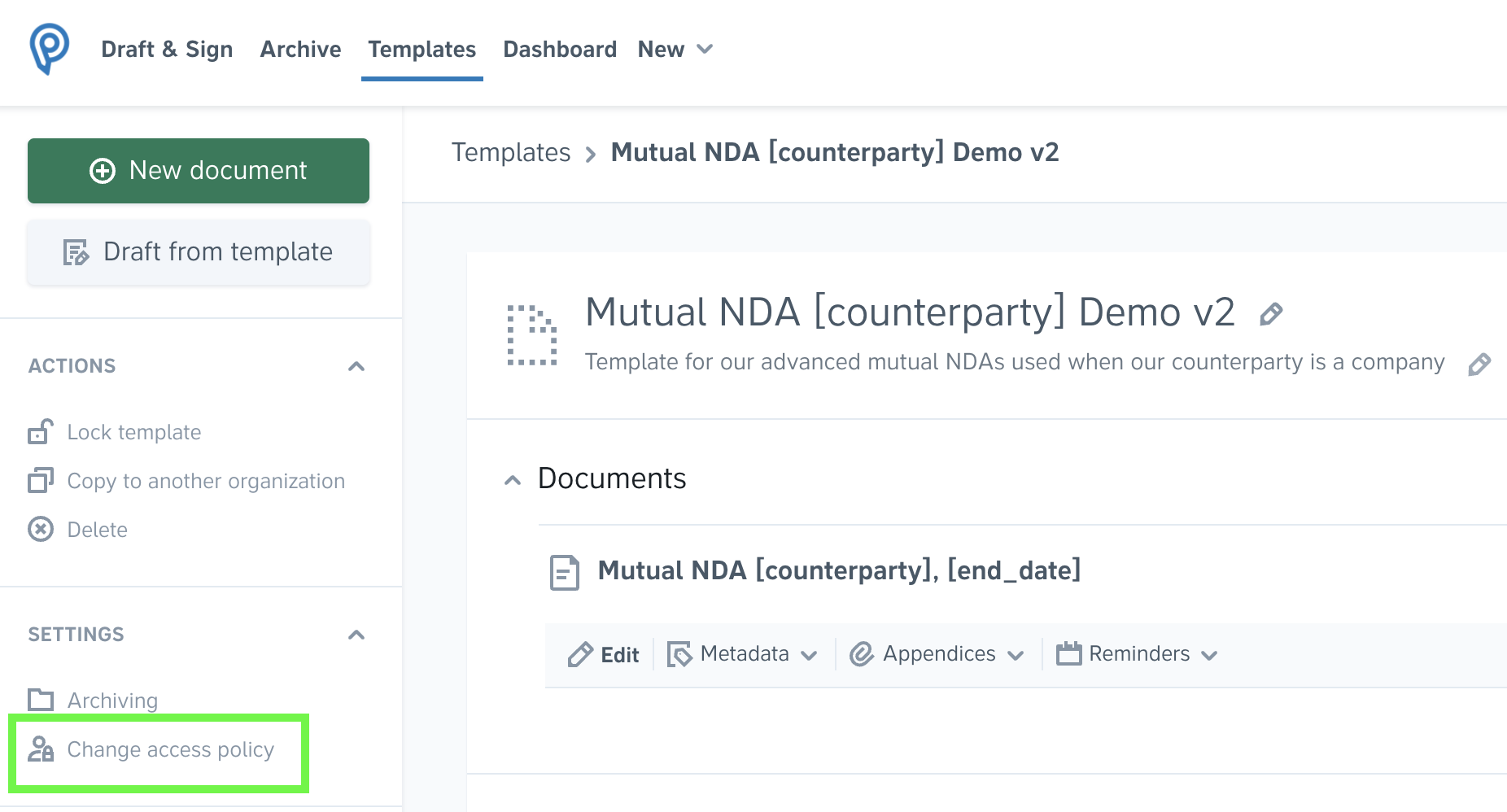Click the Metadata tag icon

(679, 654)
